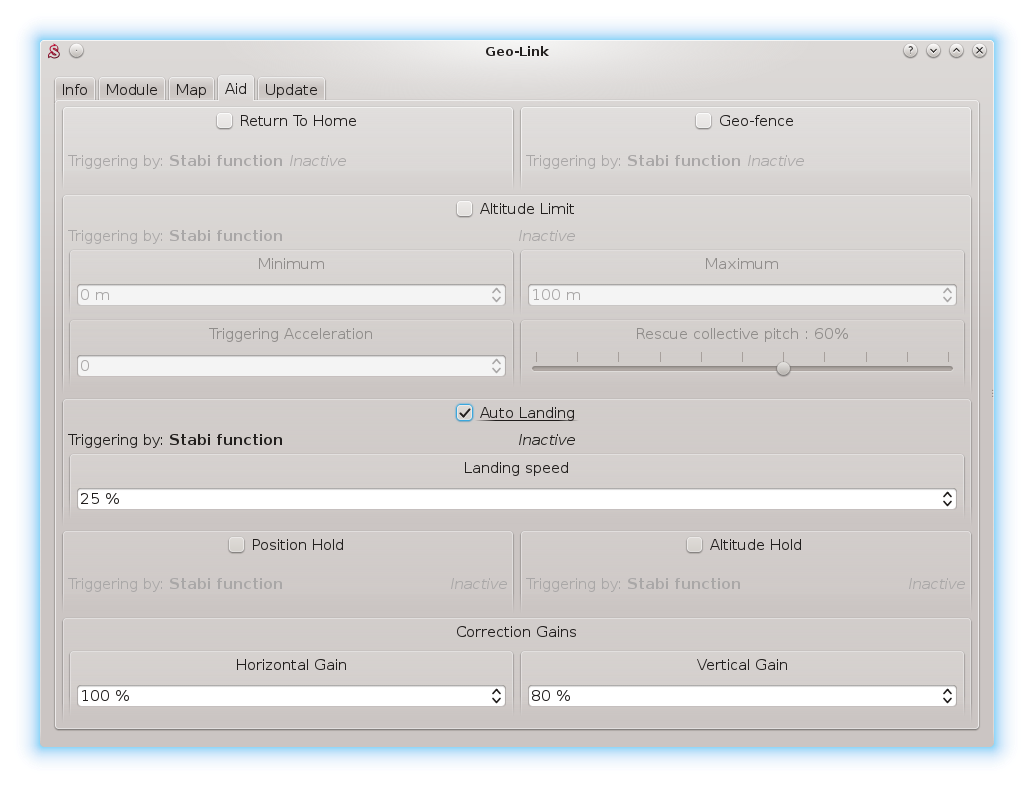The width and height of the screenshot is (1034, 787).
Task: Click the title bar up-arrow maximize button
Action: pyautogui.click(x=956, y=51)
